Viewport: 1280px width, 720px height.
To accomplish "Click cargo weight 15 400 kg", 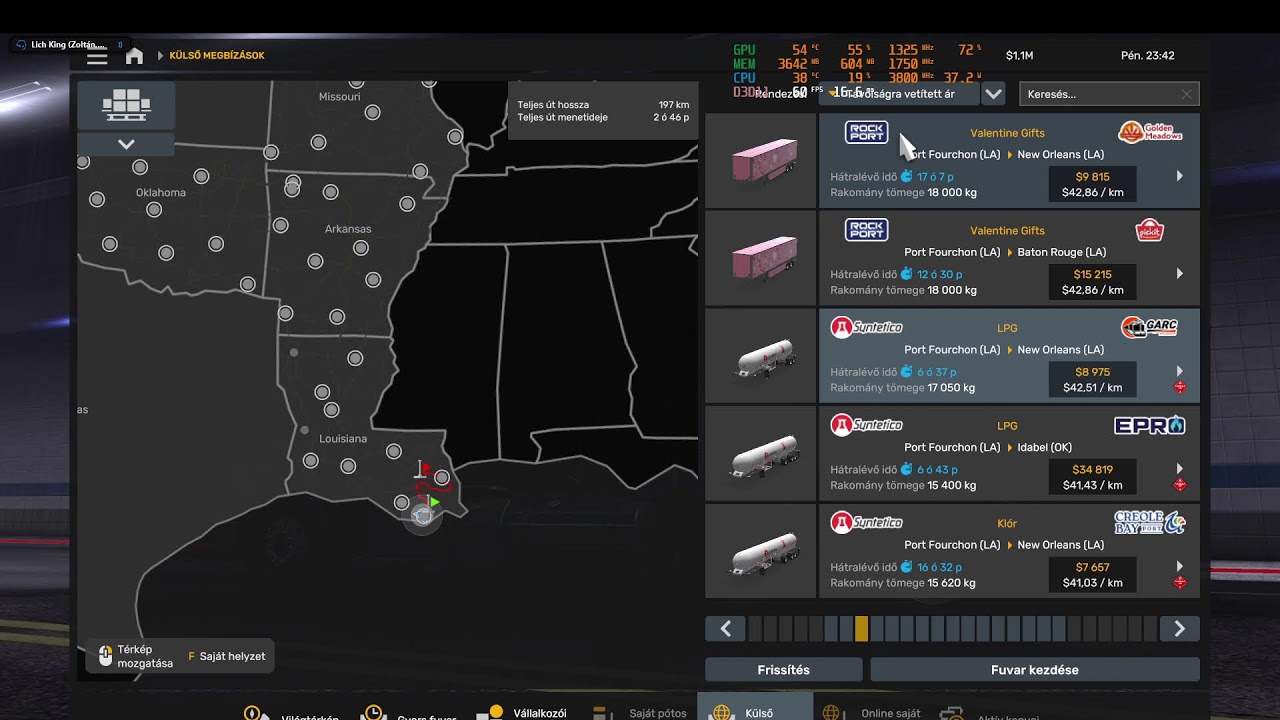I will 952,485.
